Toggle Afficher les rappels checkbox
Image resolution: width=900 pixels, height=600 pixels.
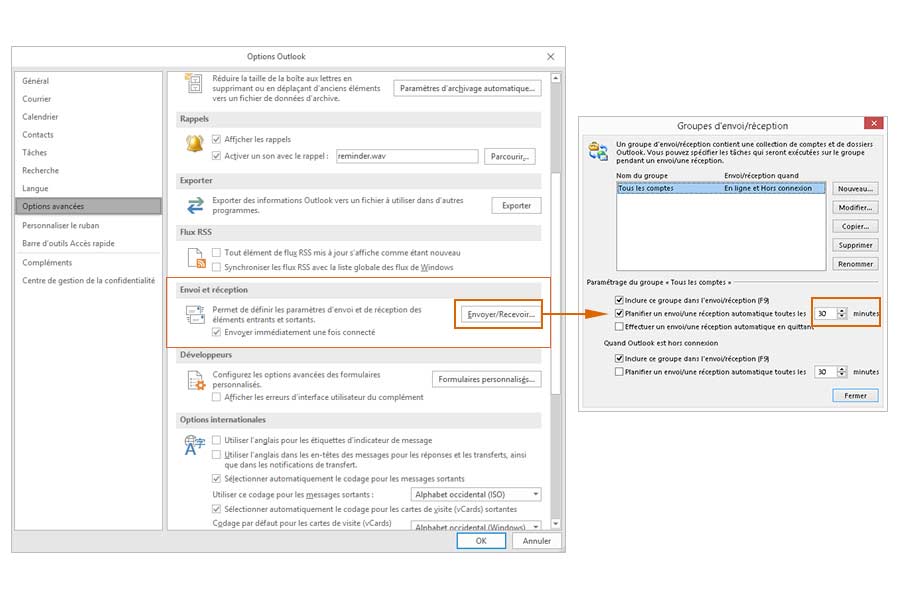[x=216, y=139]
